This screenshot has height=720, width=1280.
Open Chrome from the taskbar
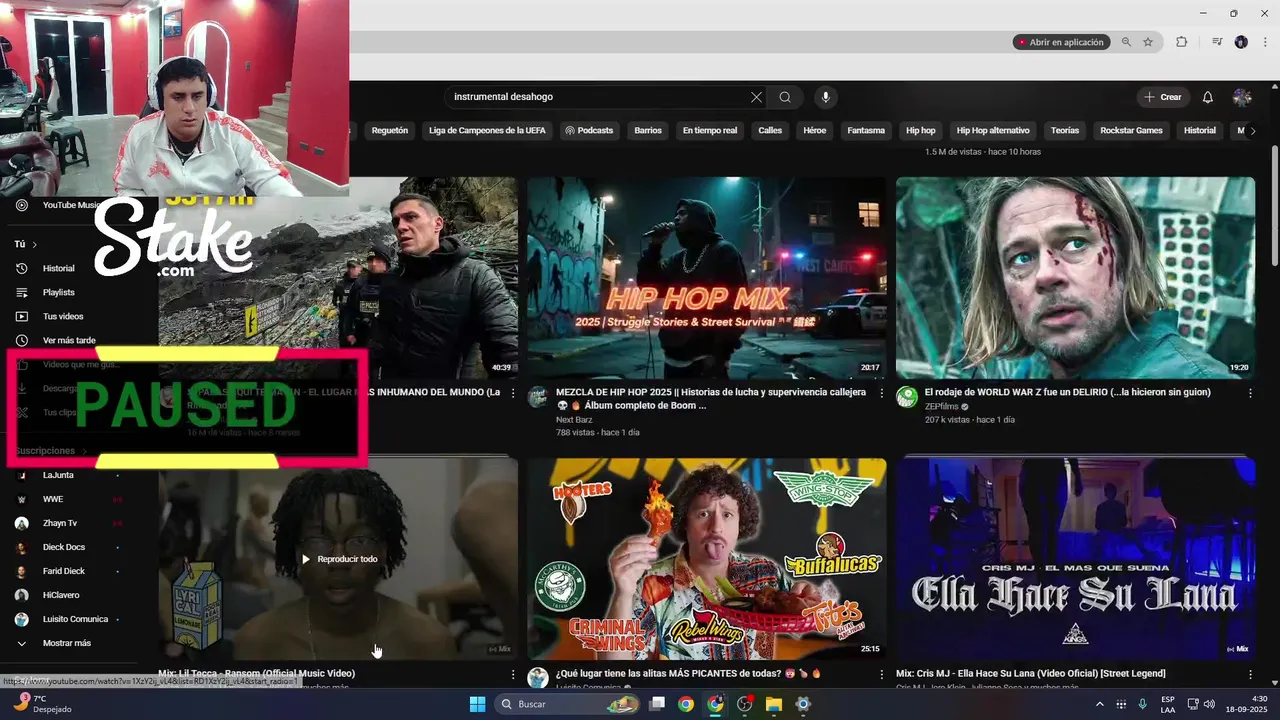685,704
